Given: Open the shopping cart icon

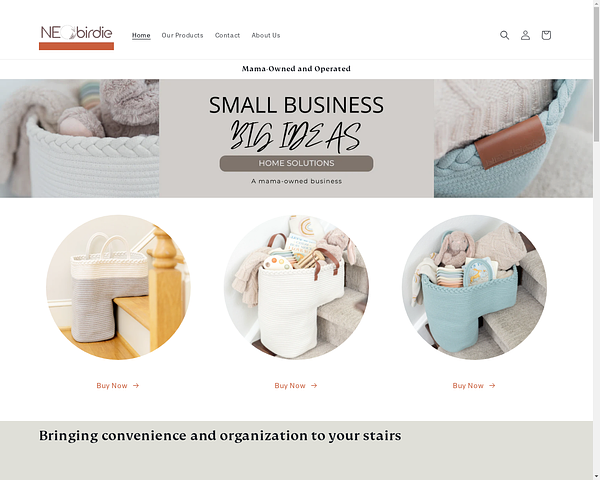Looking at the screenshot, I should tap(546, 35).
